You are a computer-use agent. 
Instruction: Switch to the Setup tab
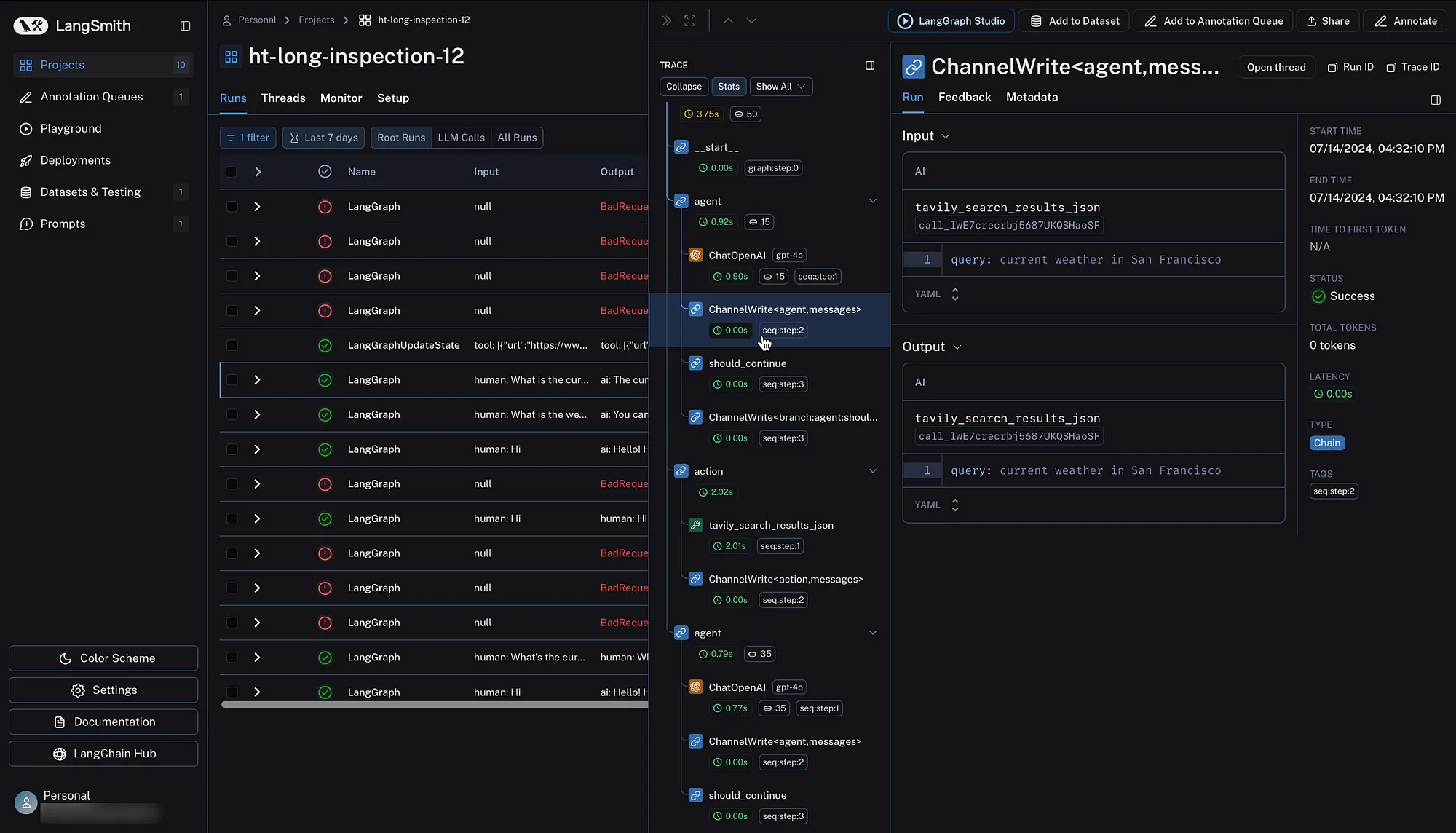tap(393, 98)
